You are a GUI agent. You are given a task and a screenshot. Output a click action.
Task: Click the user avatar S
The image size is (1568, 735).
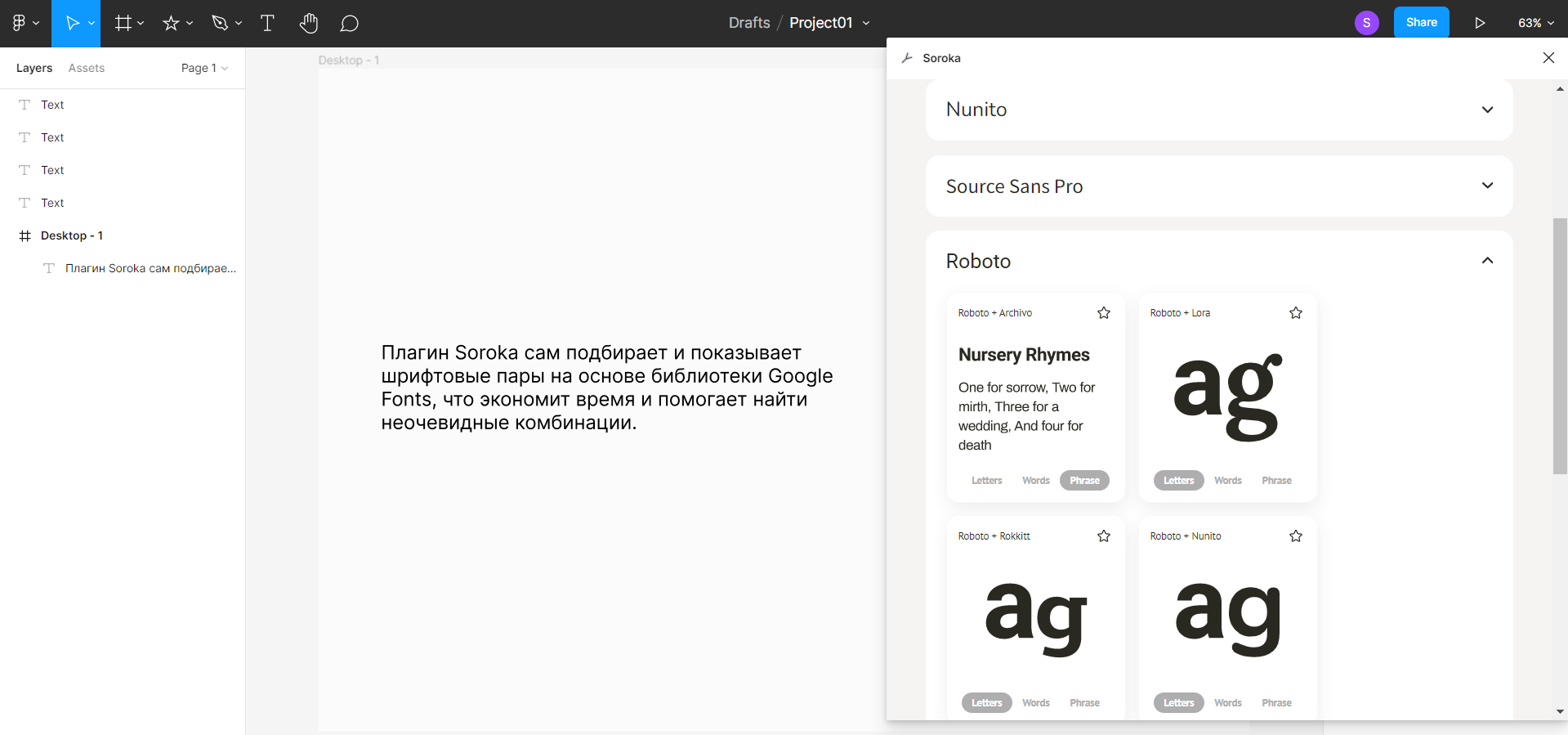click(1366, 23)
